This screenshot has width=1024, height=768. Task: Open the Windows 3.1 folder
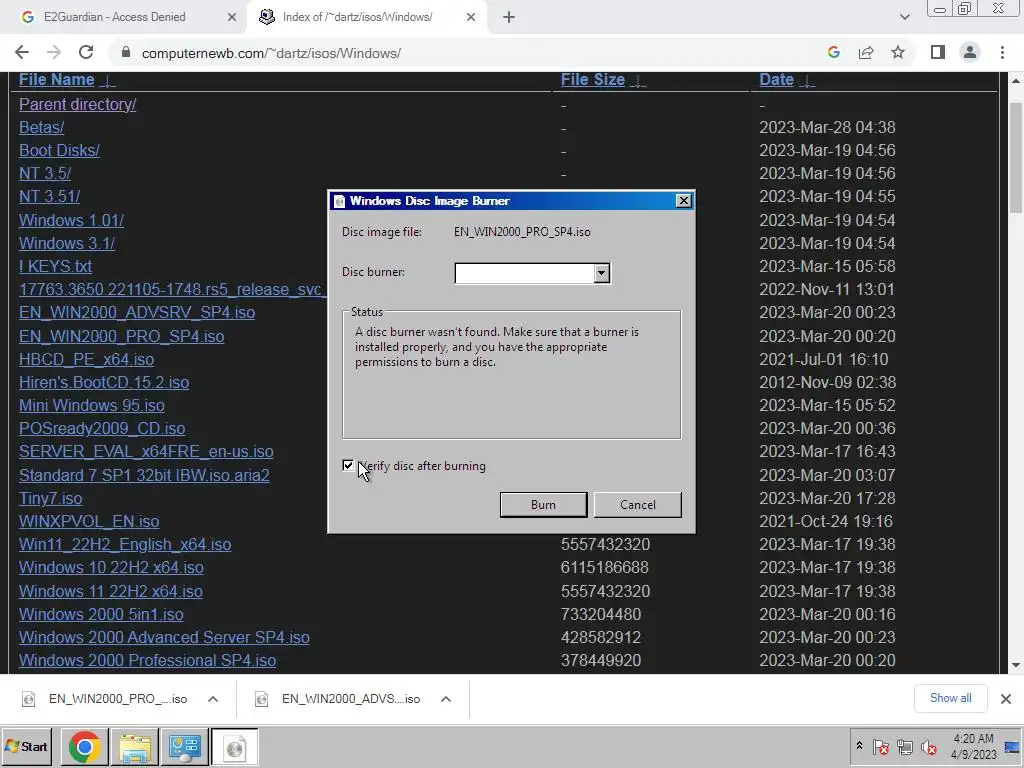pyautogui.click(x=67, y=244)
